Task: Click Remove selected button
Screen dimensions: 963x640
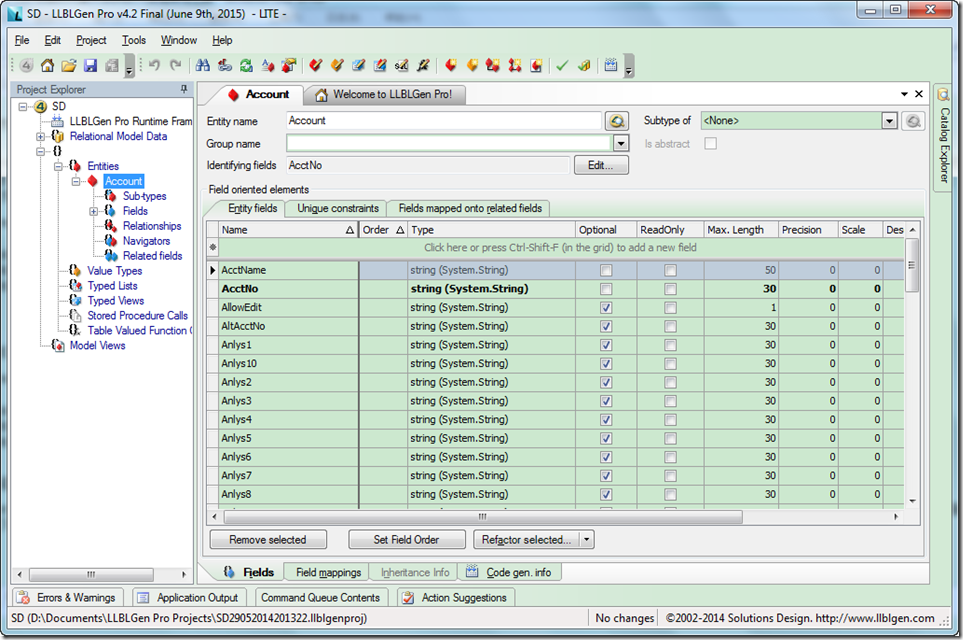Action: (268, 540)
